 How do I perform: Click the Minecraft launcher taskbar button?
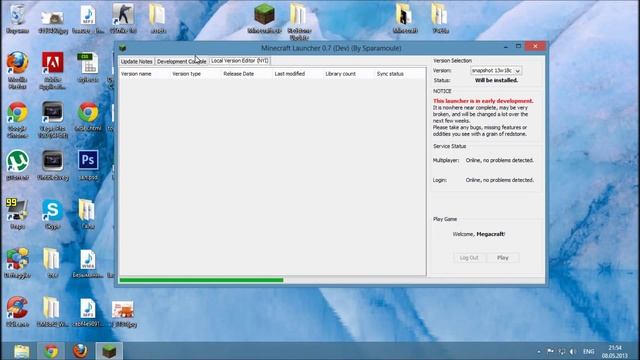109,351
